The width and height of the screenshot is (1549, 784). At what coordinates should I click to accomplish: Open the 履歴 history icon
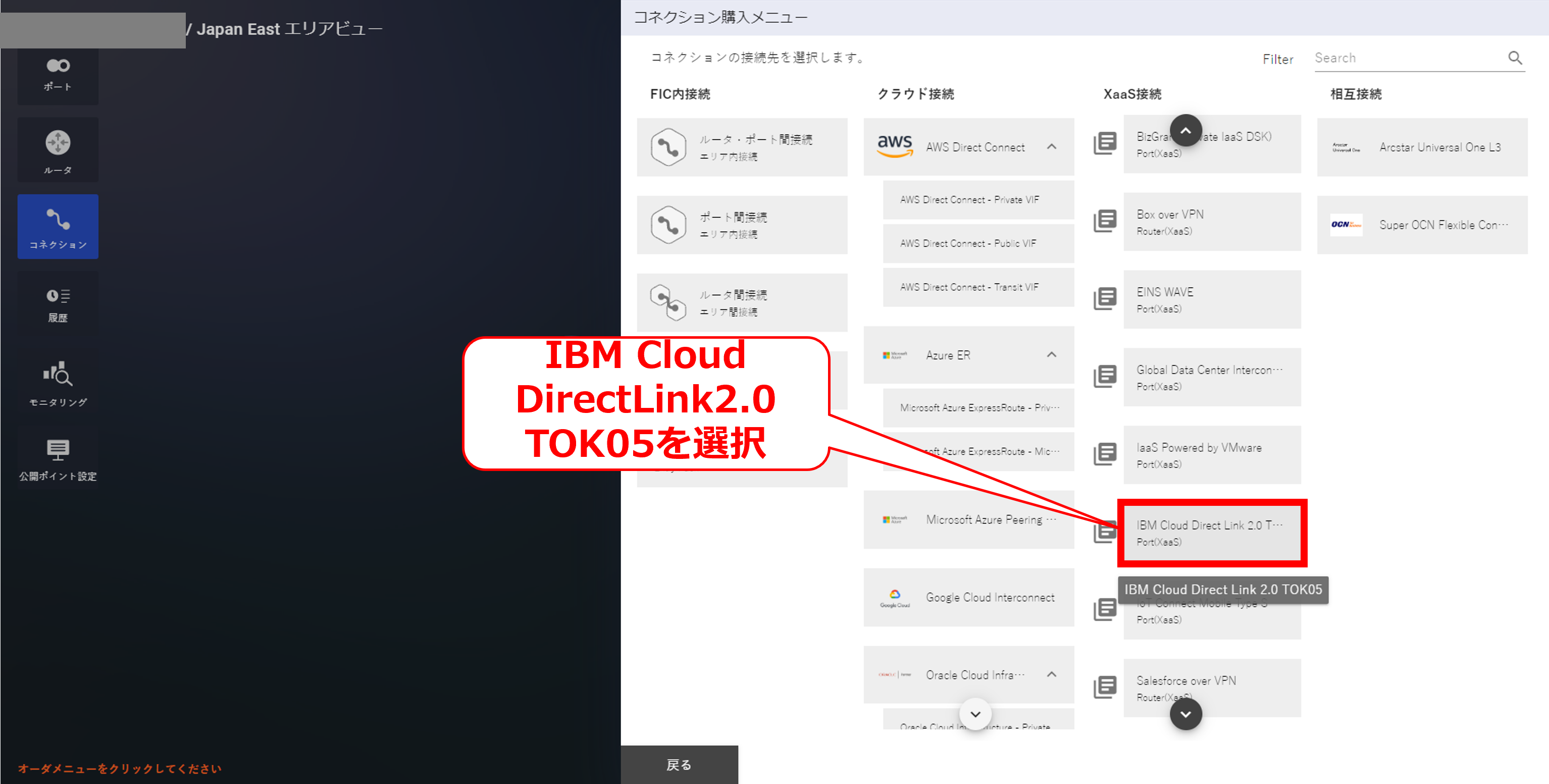tap(58, 304)
